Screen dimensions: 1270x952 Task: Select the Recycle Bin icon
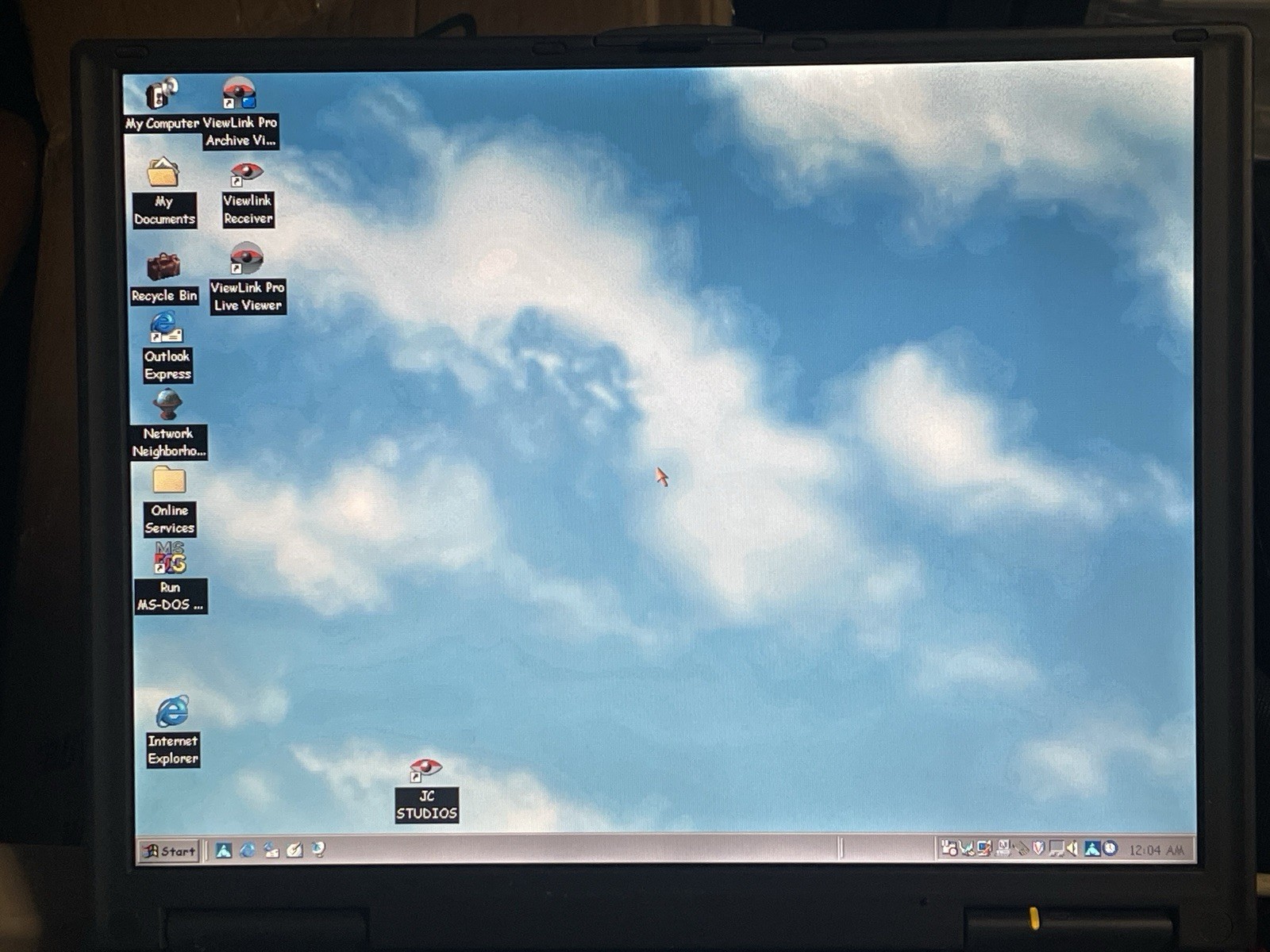[164, 266]
